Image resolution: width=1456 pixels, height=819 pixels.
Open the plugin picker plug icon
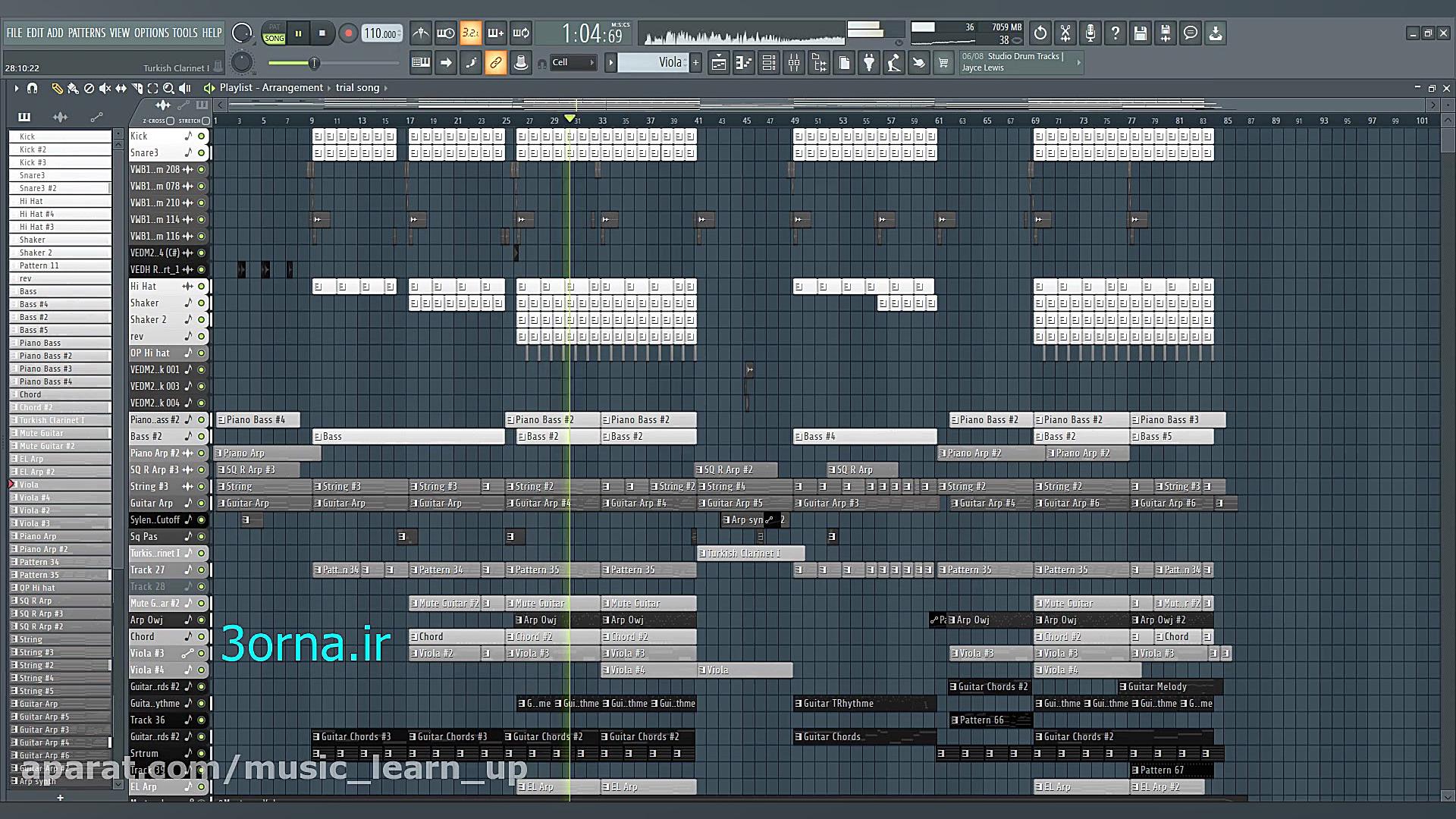pyautogui.click(x=869, y=63)
